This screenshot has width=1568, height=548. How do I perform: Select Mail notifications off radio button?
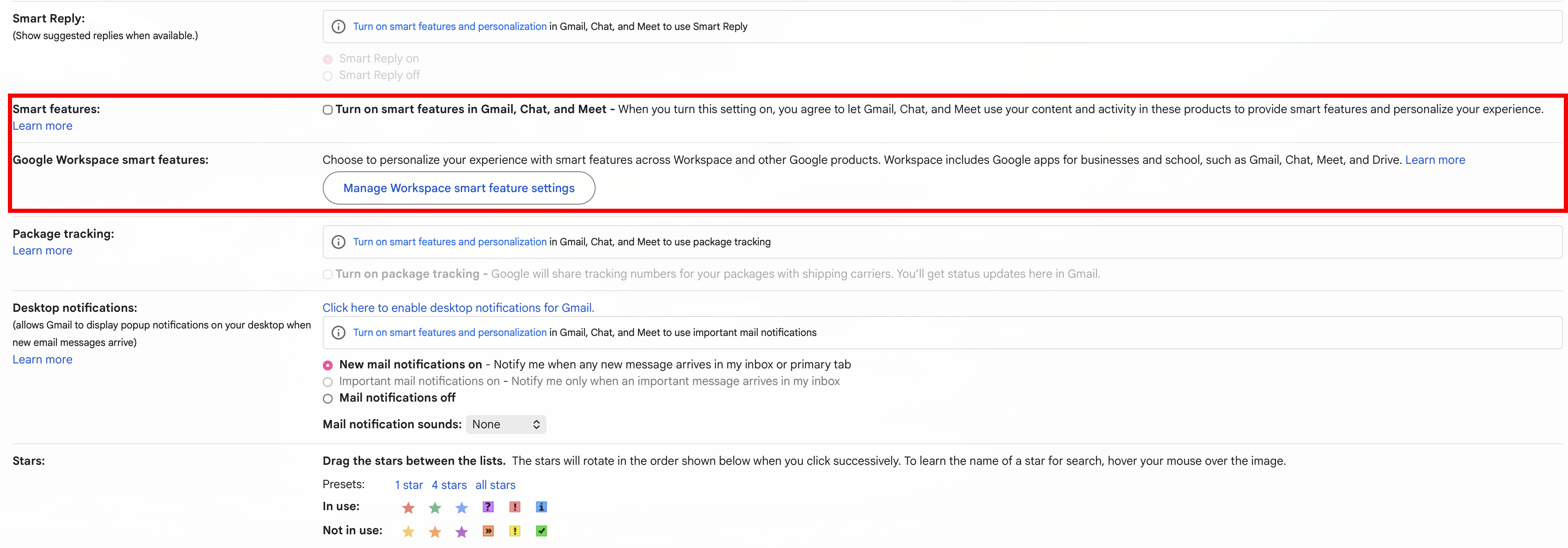coord(327,399)
